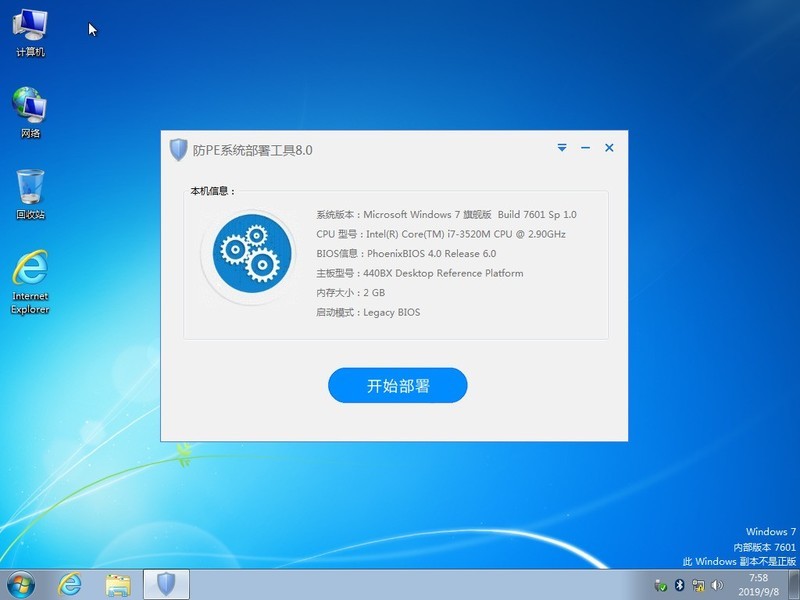Select the 启动模式 Legacy BIOS line
Screen dimensions: 800x600
click(368, 312)
